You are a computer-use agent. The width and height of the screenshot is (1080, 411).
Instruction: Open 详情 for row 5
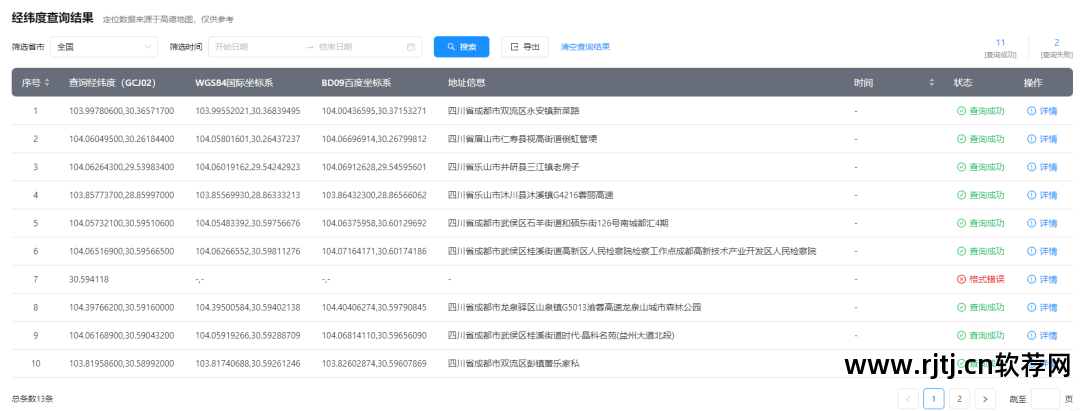(x=1042, y=223)
